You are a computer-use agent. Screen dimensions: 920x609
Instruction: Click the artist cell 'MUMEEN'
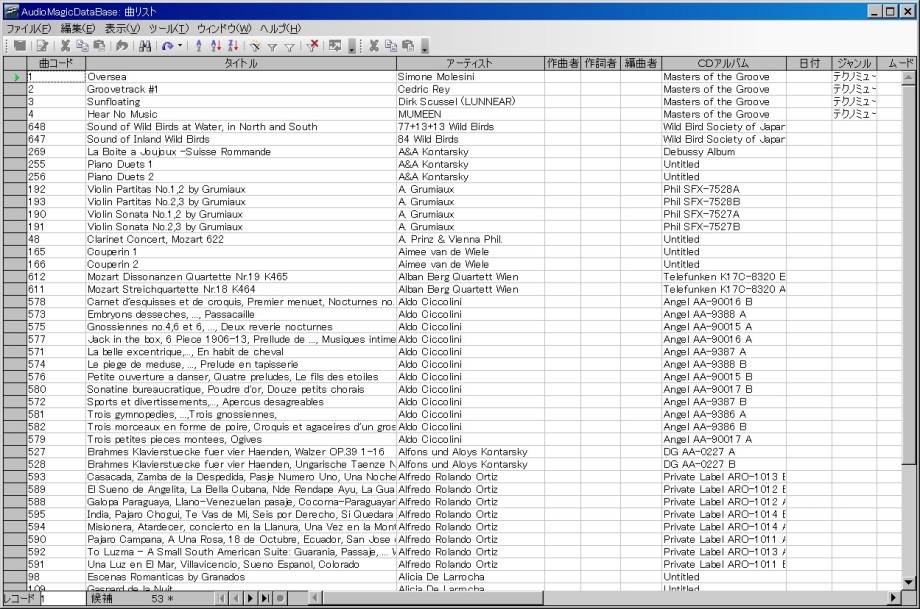[470, 114]
